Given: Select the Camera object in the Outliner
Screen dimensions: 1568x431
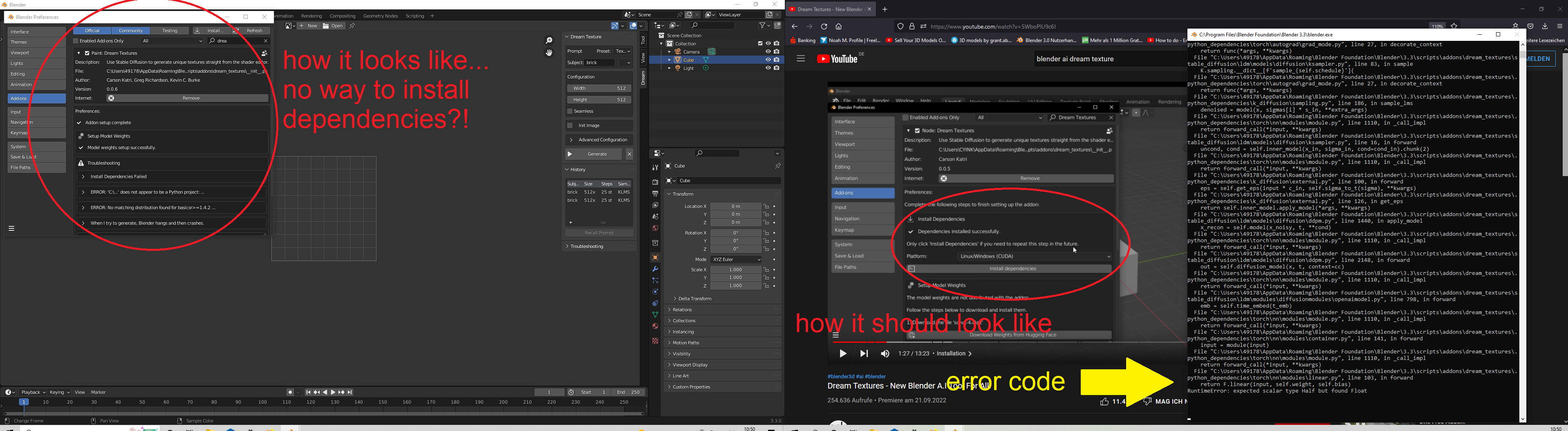Looking at the screenshot, I should 692,52.
